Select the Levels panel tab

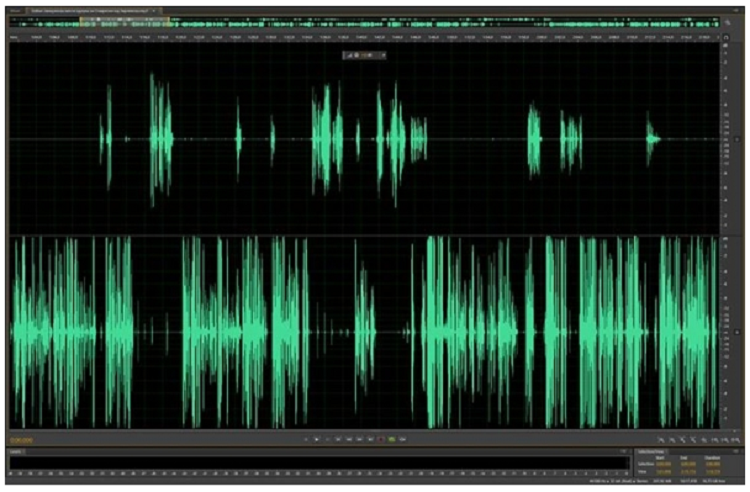tap(15, 453)
